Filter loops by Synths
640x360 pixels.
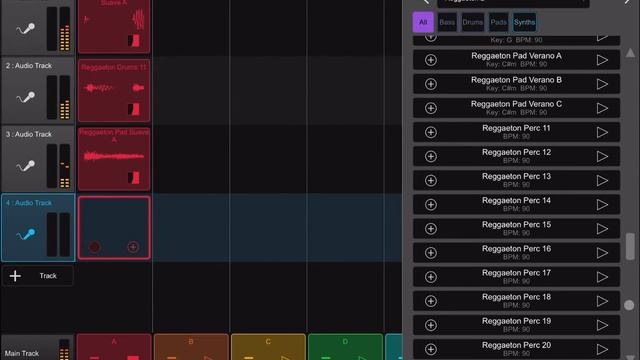(x=524, y=22)
